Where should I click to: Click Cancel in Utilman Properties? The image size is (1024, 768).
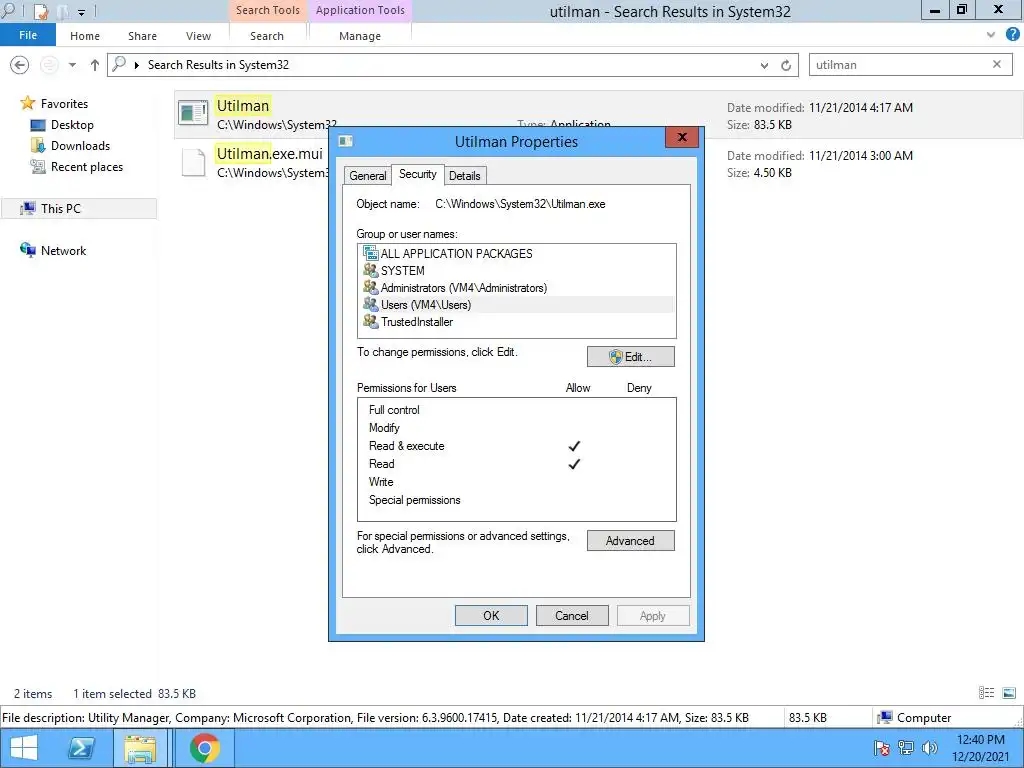[x=572, y=615]
